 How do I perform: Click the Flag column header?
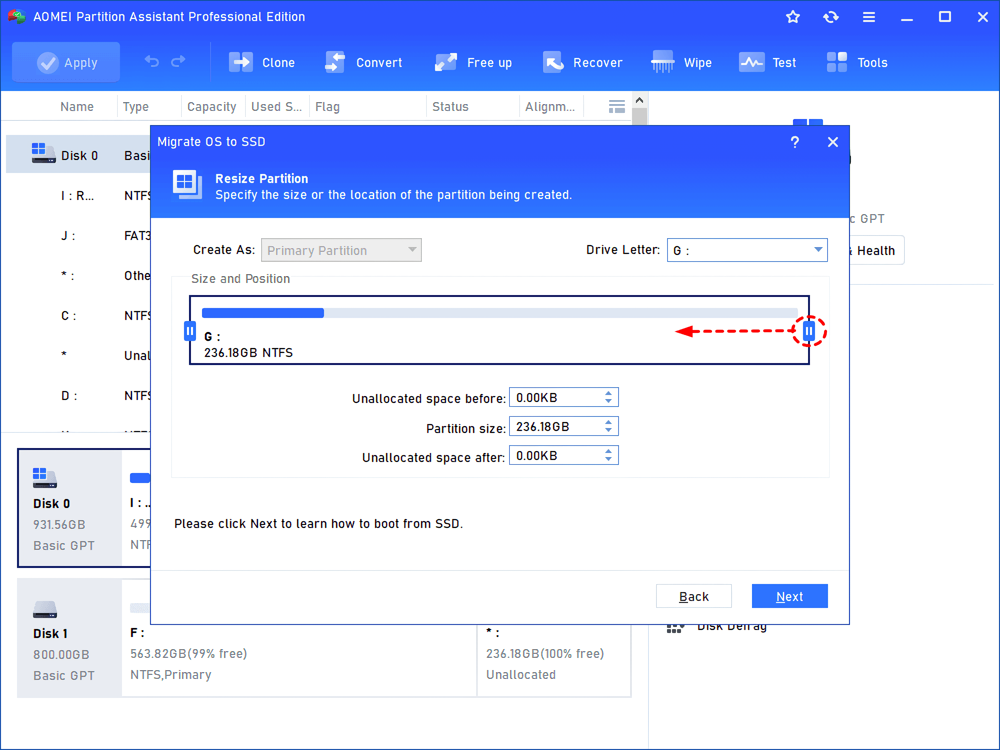click(327, 107)
